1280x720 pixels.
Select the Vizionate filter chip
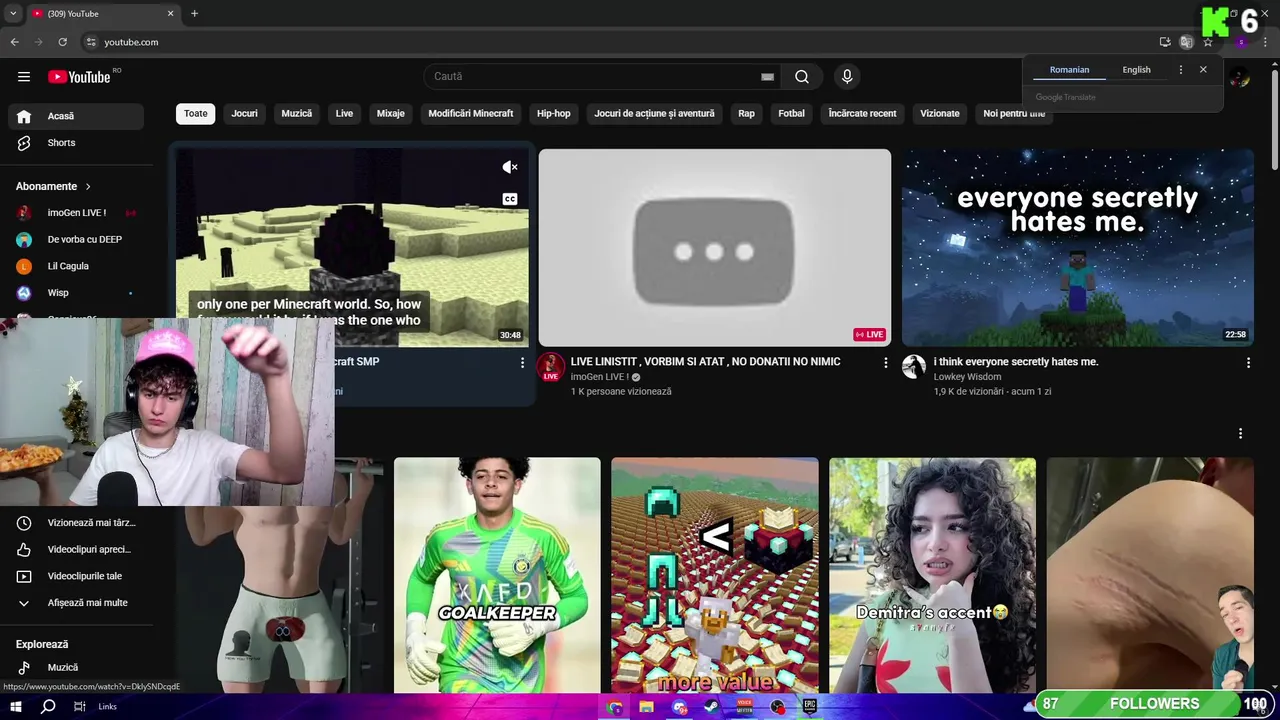pyautogui.click(x=940, y=114)
